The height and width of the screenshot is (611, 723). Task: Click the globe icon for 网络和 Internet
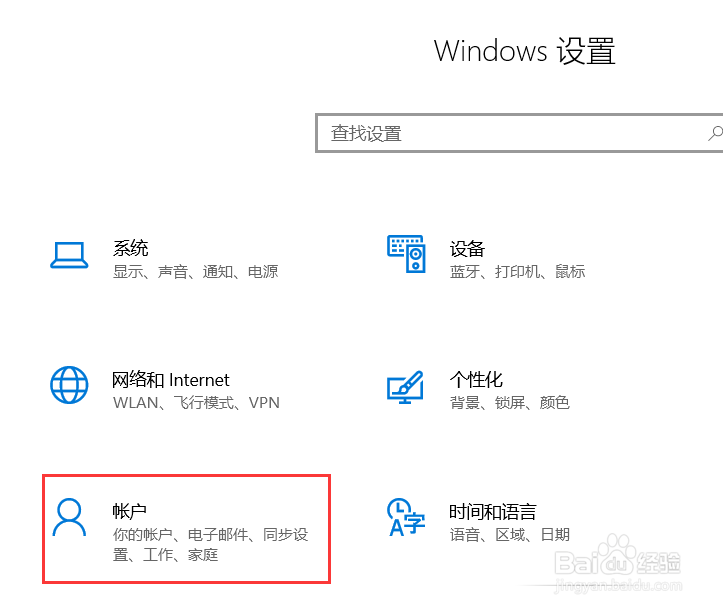[69, 385]
